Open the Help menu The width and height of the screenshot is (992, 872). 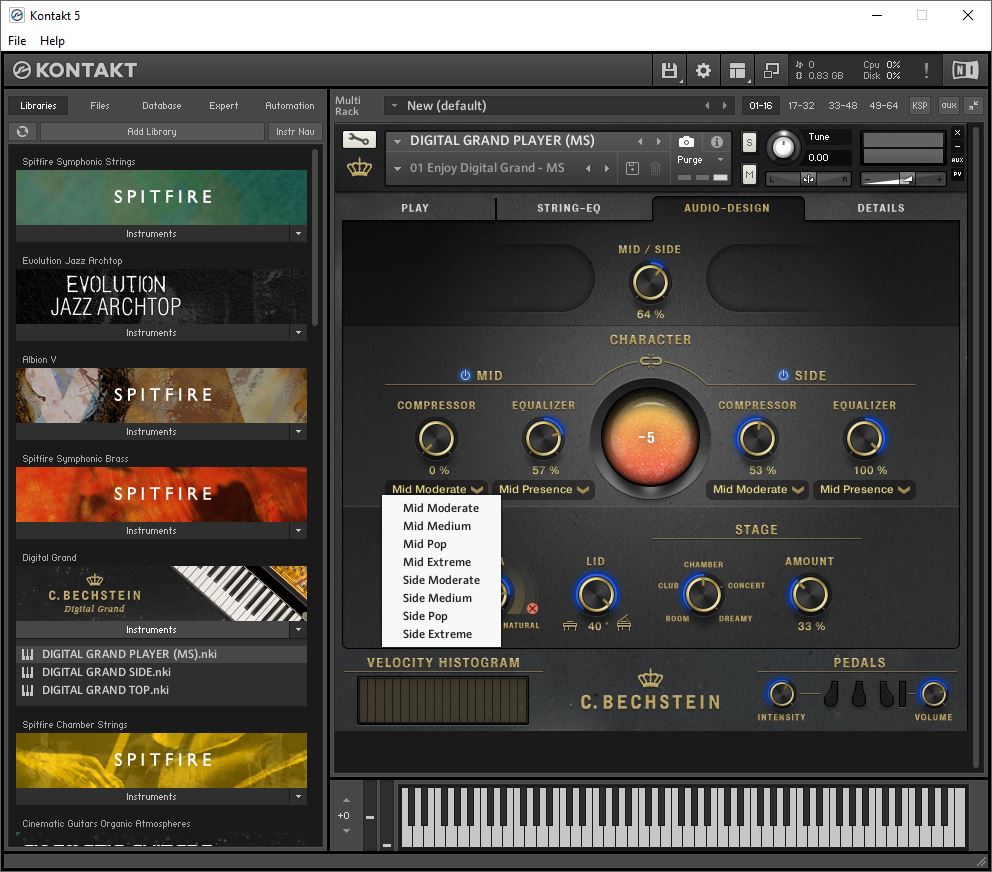pos(52,40)
